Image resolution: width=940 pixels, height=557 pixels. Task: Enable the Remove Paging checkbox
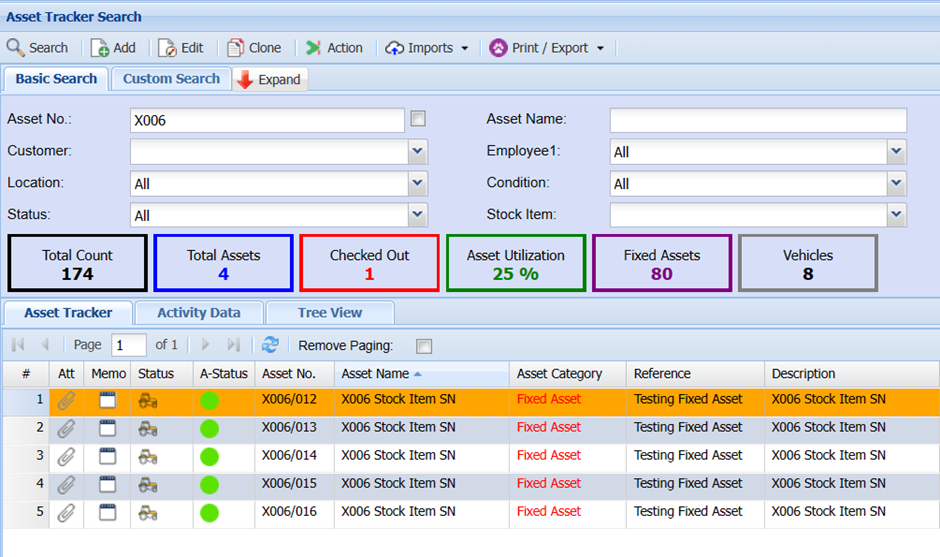(x=424, y=346)
